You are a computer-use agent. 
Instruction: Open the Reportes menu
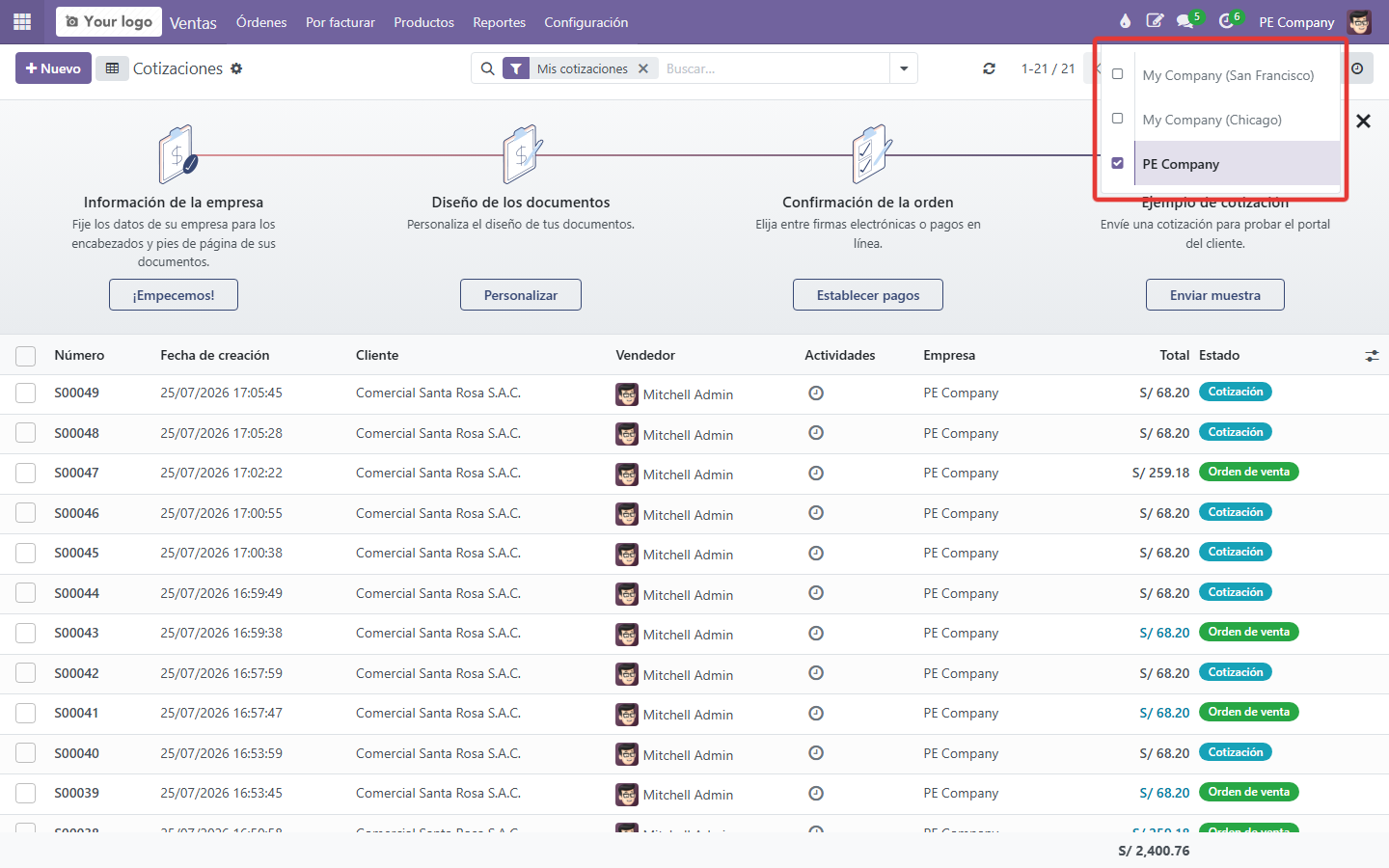499,22
